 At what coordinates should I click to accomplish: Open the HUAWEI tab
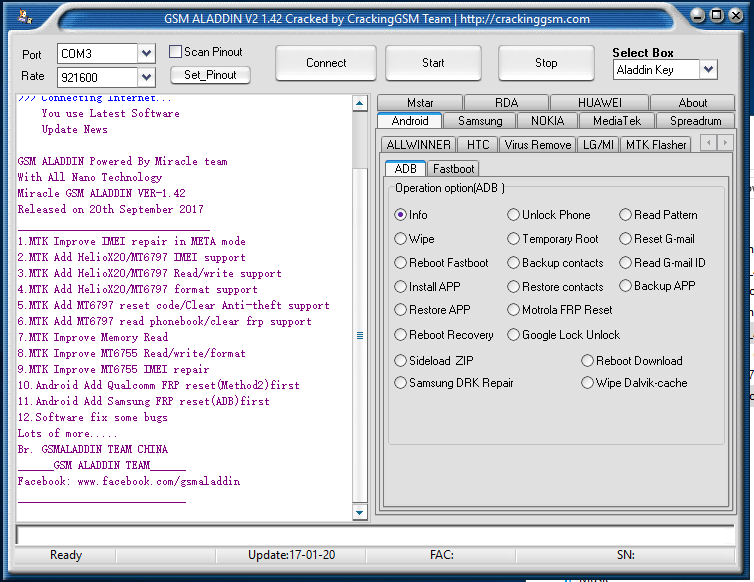point(600,103)
